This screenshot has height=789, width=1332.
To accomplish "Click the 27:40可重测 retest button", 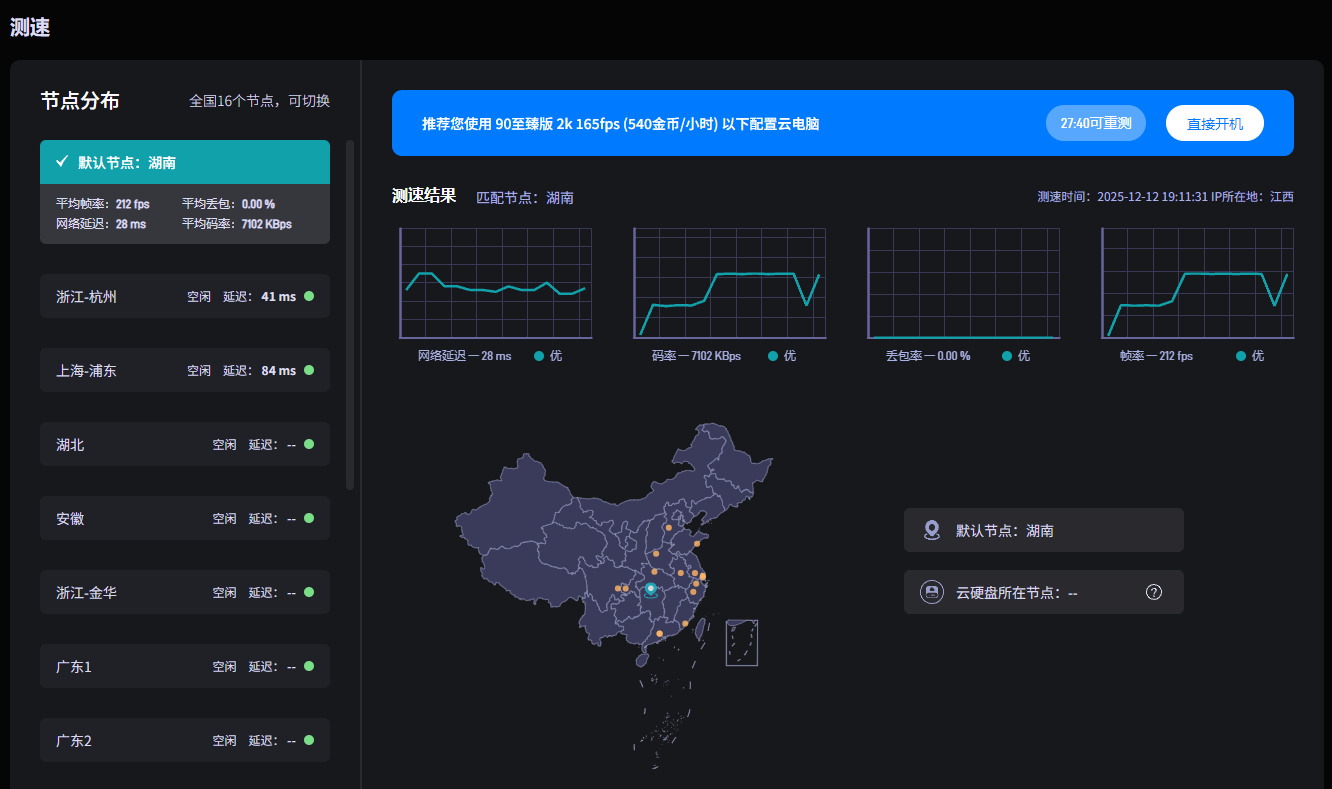I will click(1096, 123).
